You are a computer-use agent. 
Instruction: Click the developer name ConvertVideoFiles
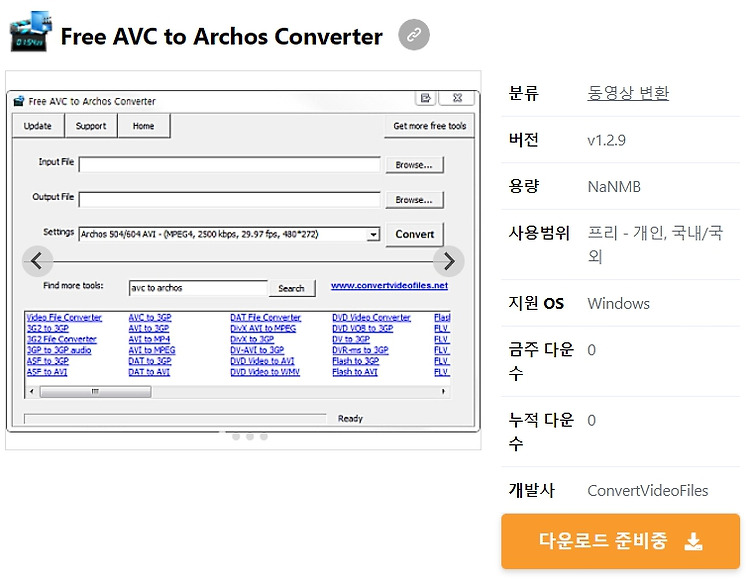(x=648, y=490)
